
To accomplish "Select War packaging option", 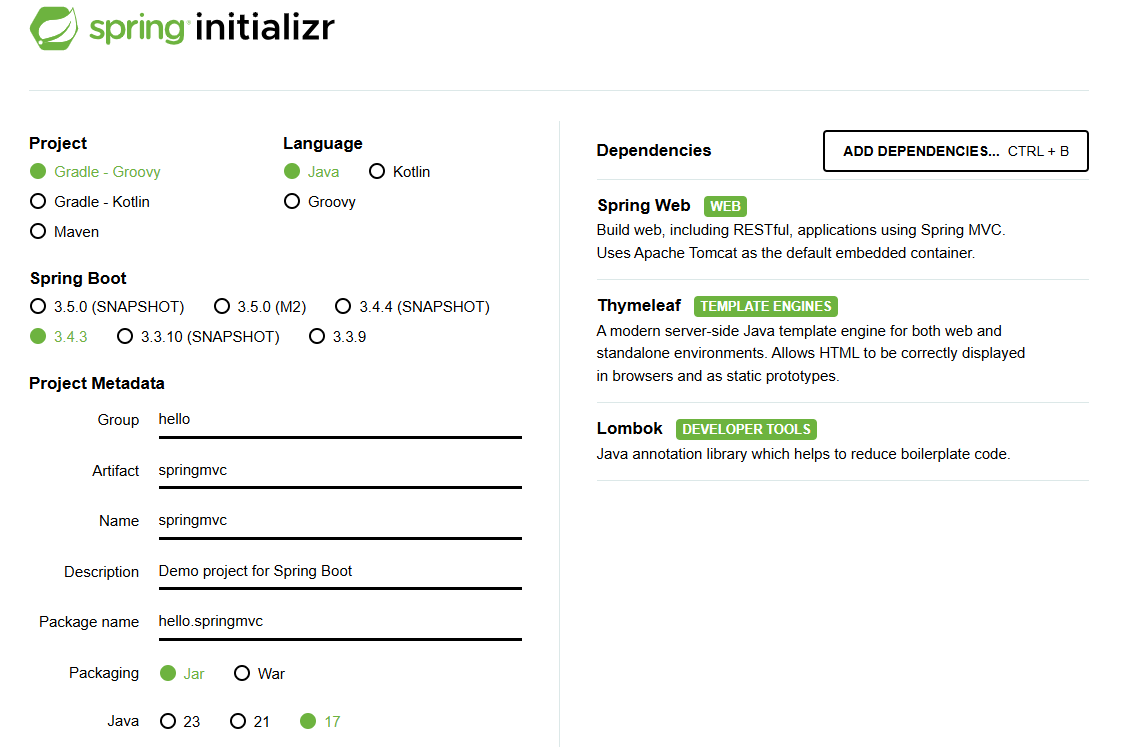I will point(259,674).
